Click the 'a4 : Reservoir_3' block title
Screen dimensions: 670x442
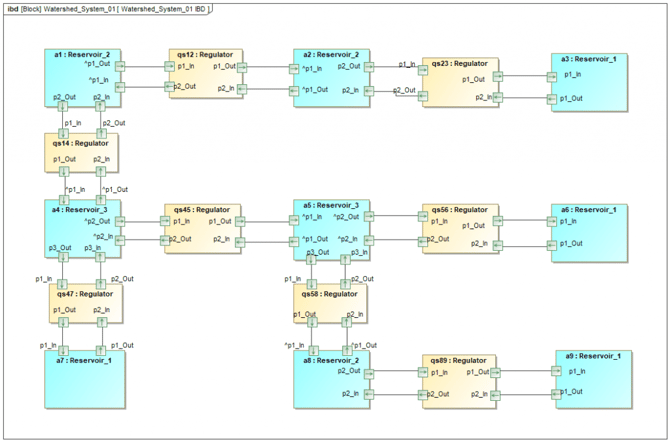coord(80,210)
